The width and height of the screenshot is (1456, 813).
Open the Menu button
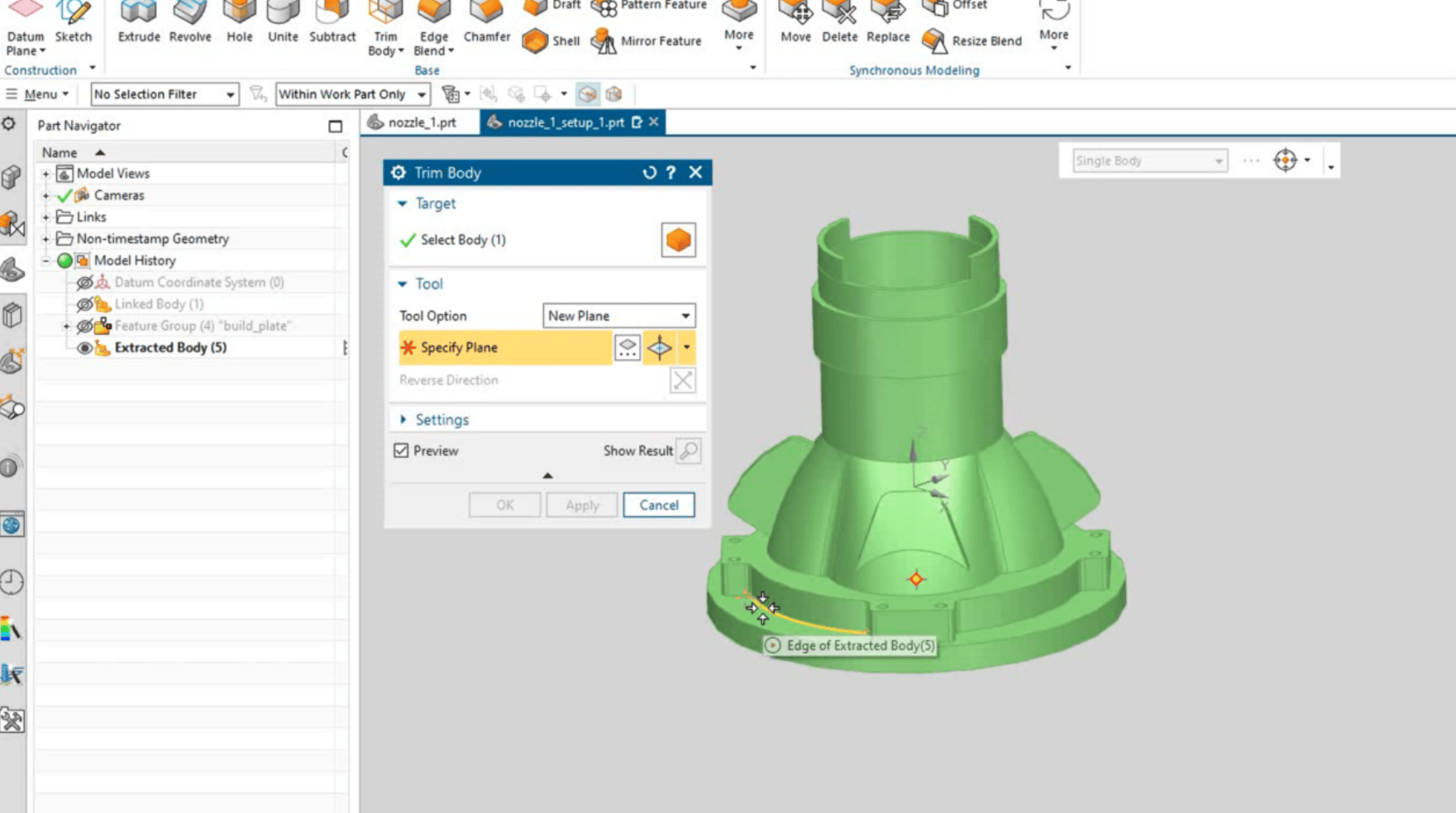click(37, 94)
